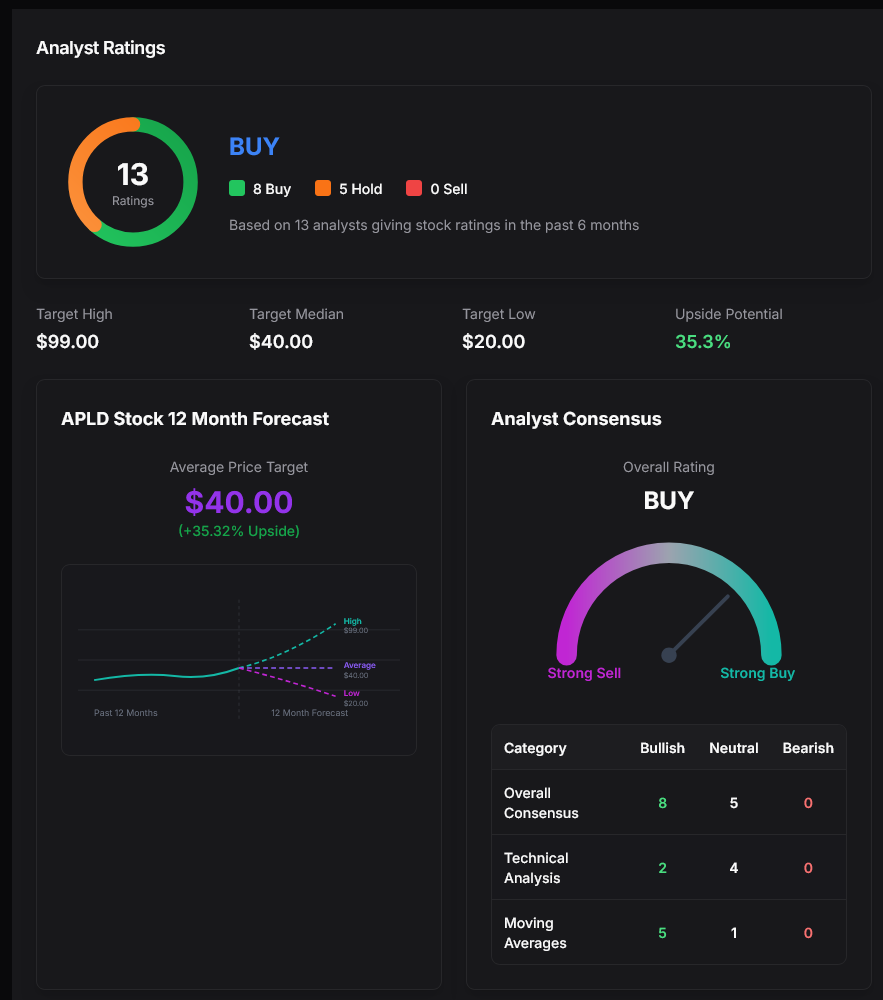The width and height of the screenshot is (883, 1000).
Task: Click the red Sell legend swatch
Action: click(414, 188)
